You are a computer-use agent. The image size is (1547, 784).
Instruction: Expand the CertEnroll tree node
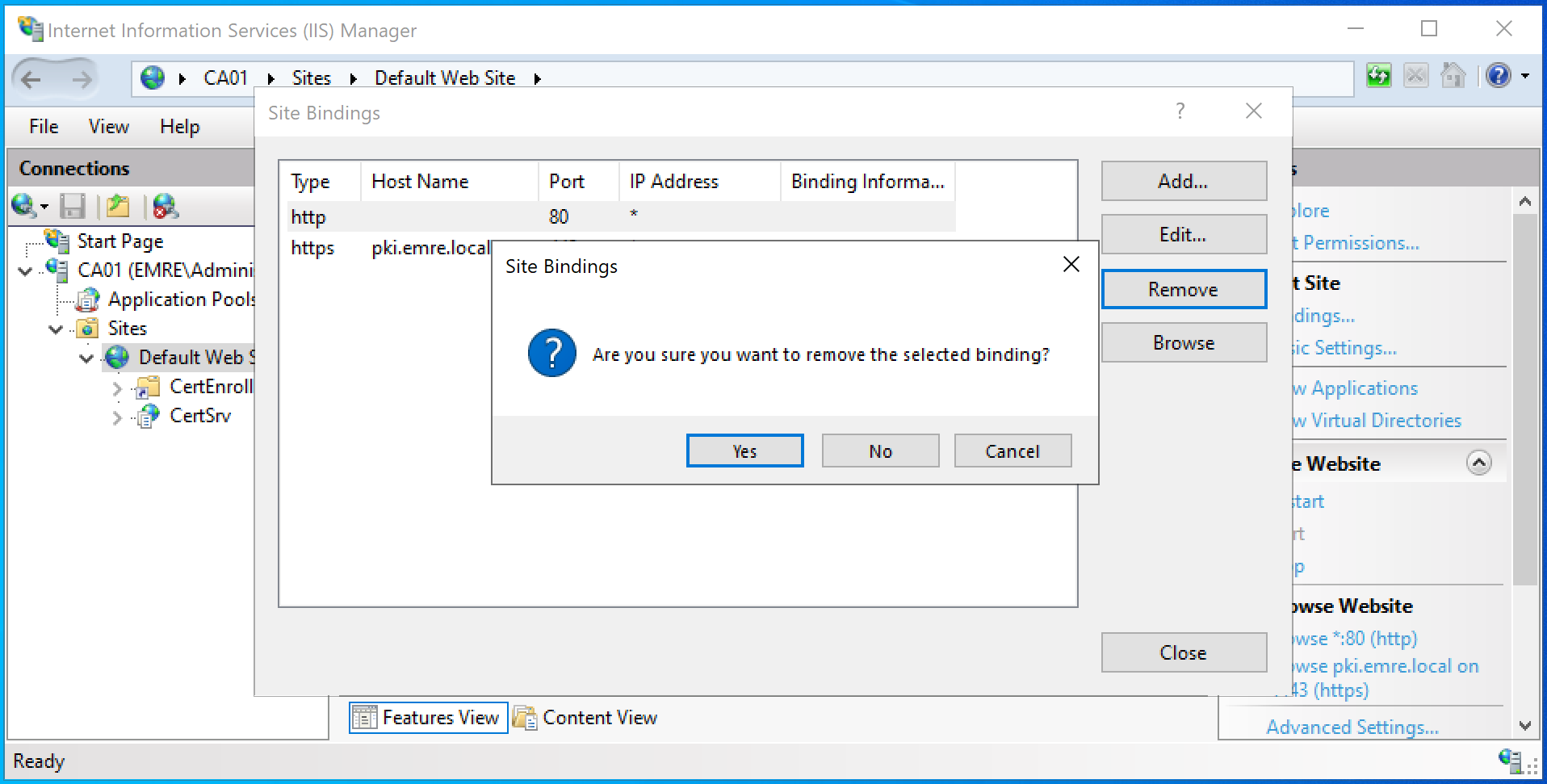[x=117, y=388]
